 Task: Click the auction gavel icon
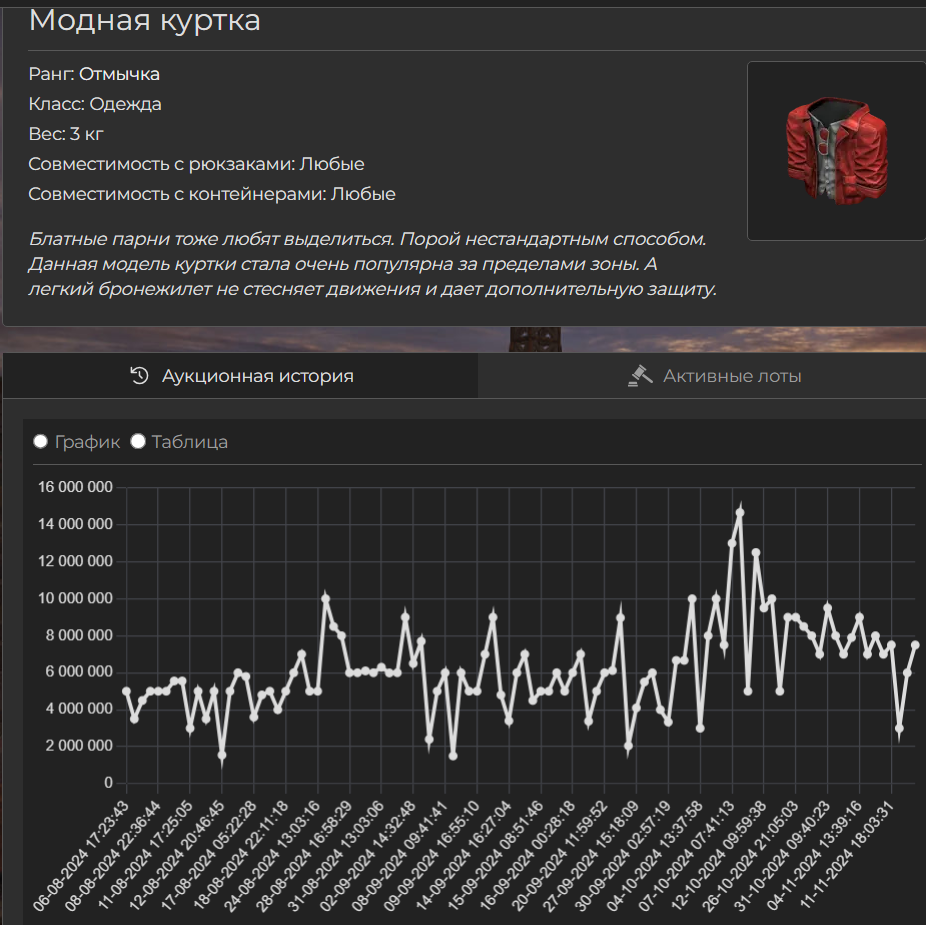point(640,376)
